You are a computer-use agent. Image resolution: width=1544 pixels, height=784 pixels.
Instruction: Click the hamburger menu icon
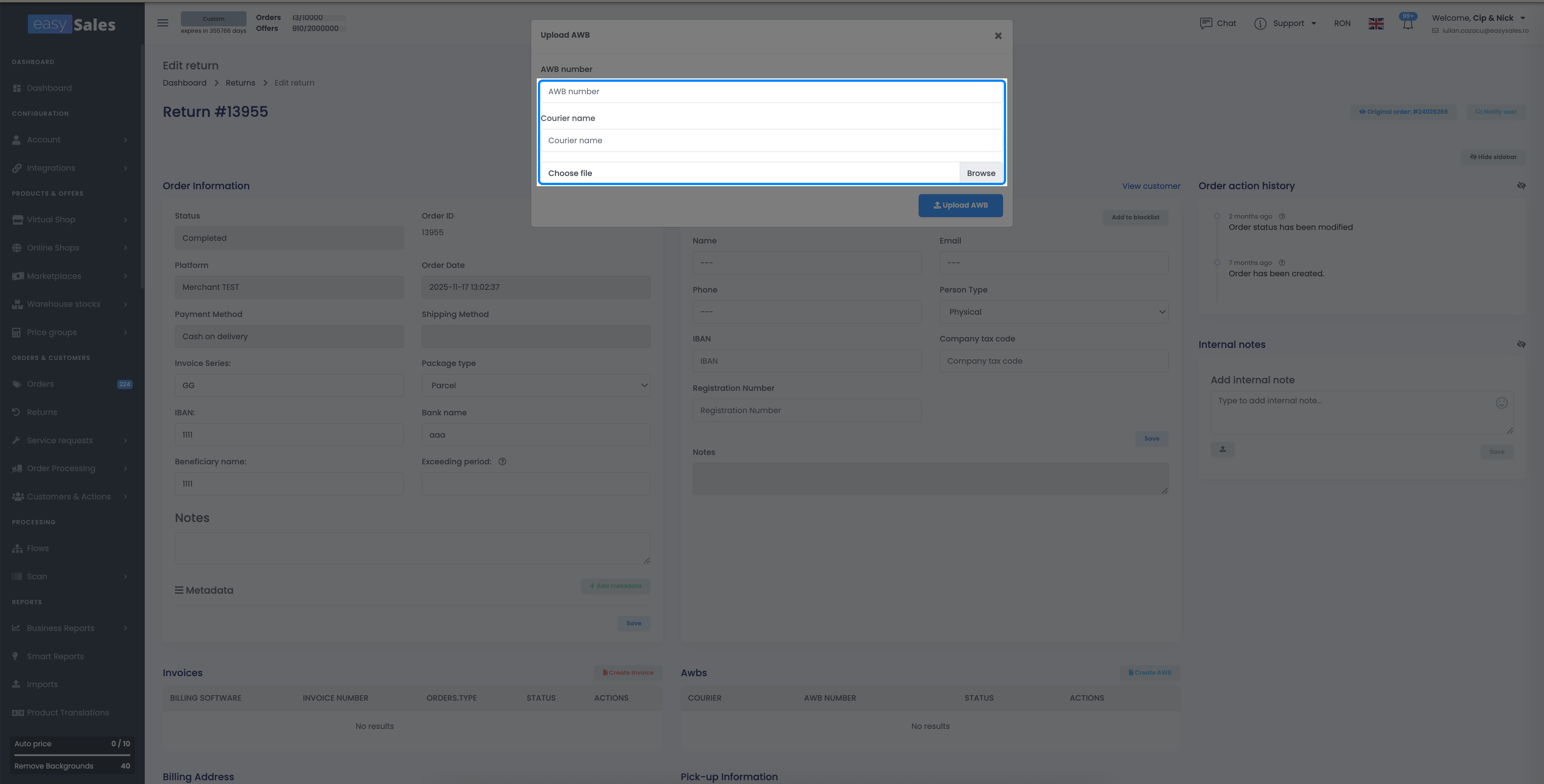[162, 23]
